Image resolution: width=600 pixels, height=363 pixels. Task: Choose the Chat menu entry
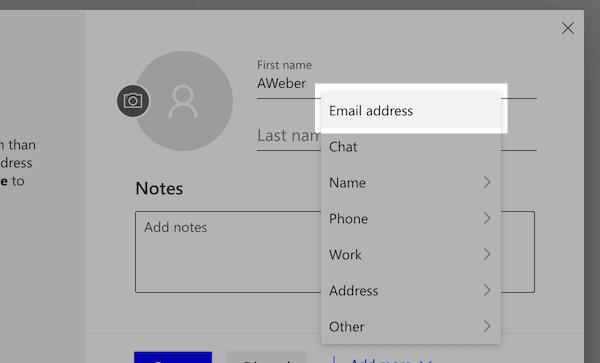pyautogui.click(x=411, y=147)
